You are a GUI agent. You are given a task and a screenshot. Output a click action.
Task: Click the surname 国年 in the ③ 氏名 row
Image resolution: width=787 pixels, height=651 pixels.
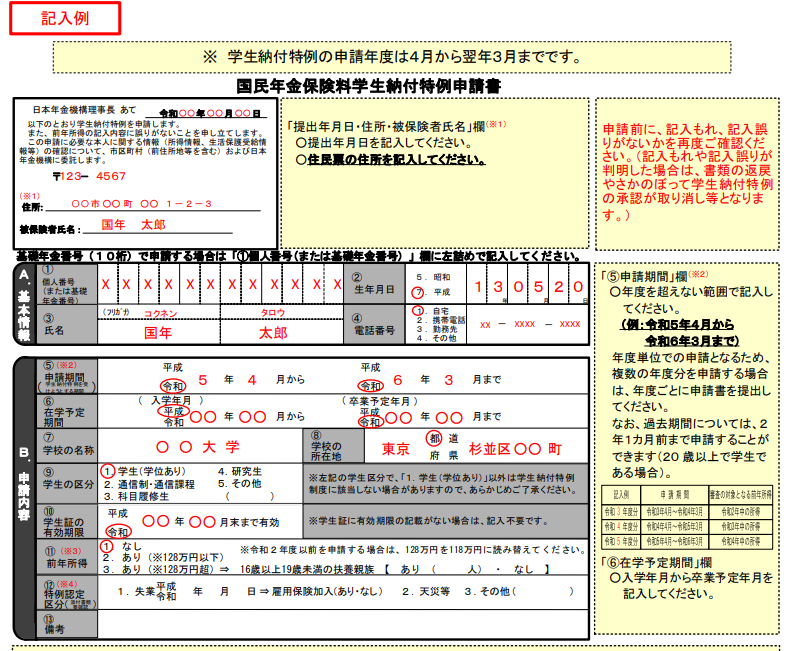pyautogui.click(x=158, y=333)
